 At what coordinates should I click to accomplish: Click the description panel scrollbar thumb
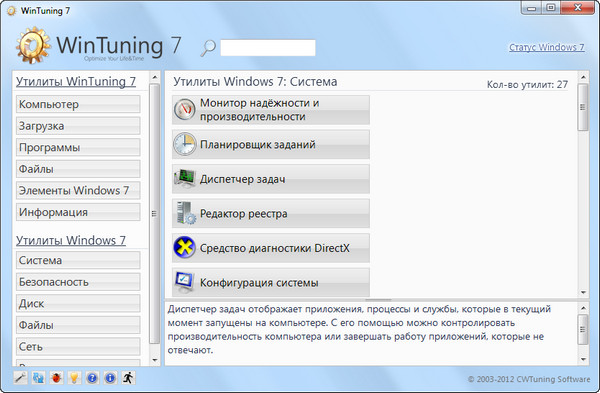click(x=583, y=329)
